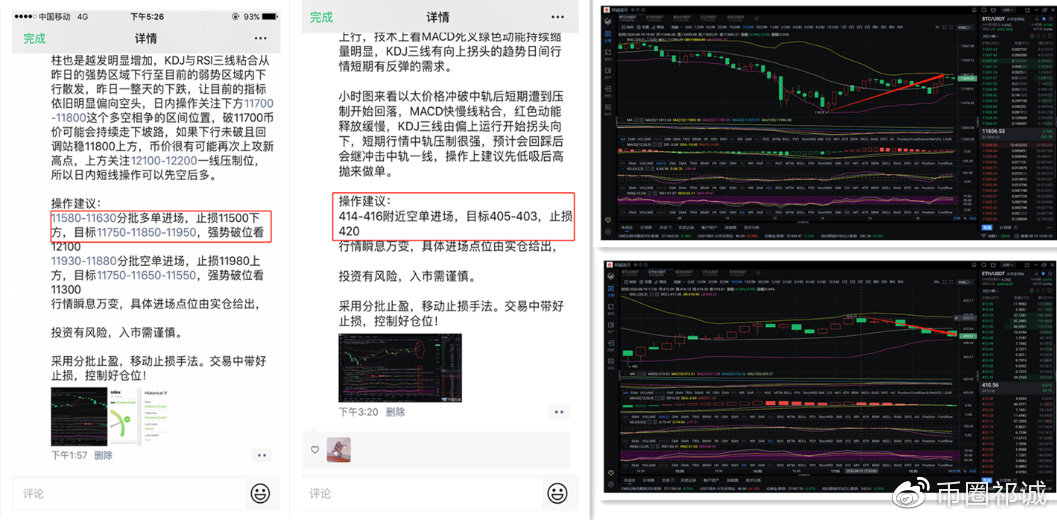The width and height of the screenshot is (1057, 520).
Task: Open the comment bubble button beside 下午3:20 post
Action: pos(557,411)
